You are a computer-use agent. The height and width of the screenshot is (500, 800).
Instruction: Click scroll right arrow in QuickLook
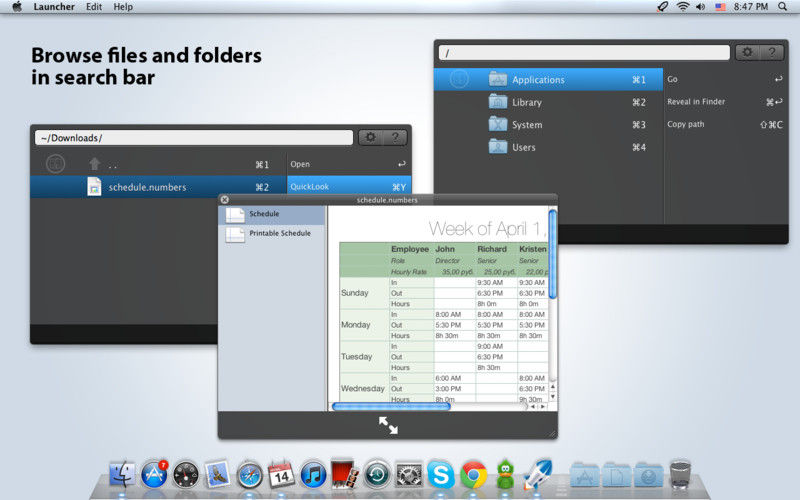[543, 407]
